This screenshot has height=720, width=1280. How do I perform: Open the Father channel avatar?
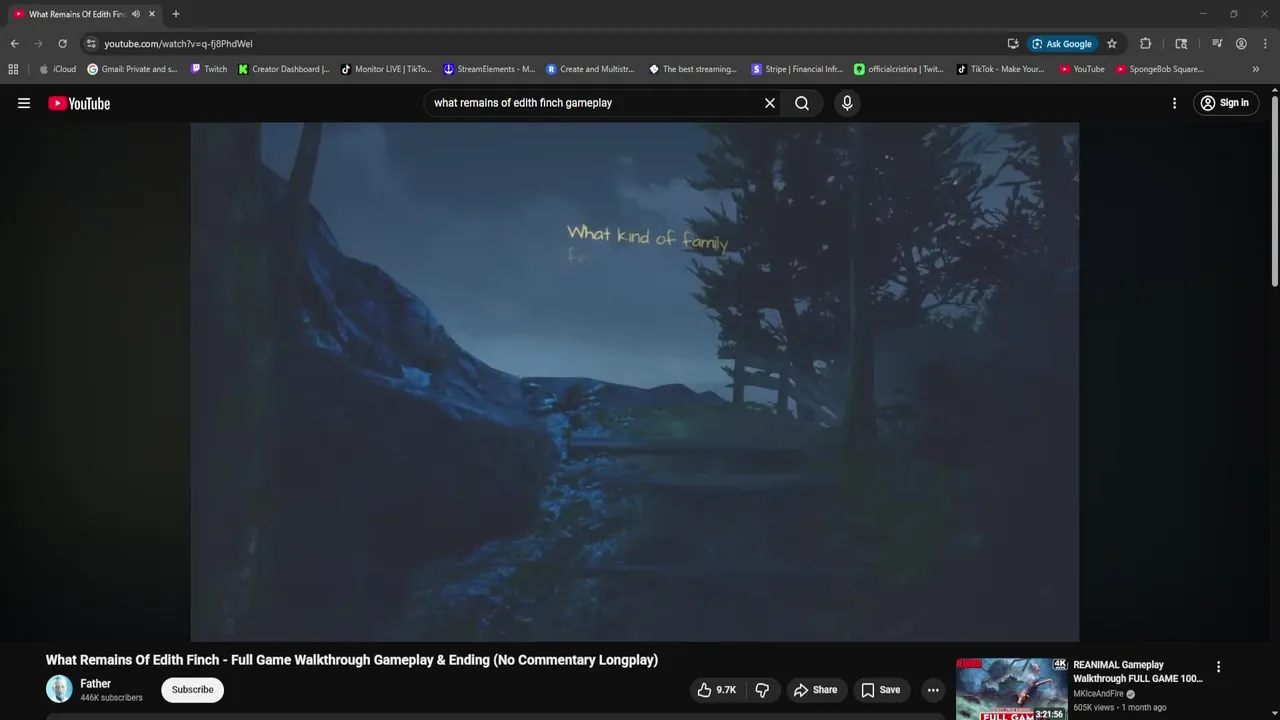pos(59,689)
